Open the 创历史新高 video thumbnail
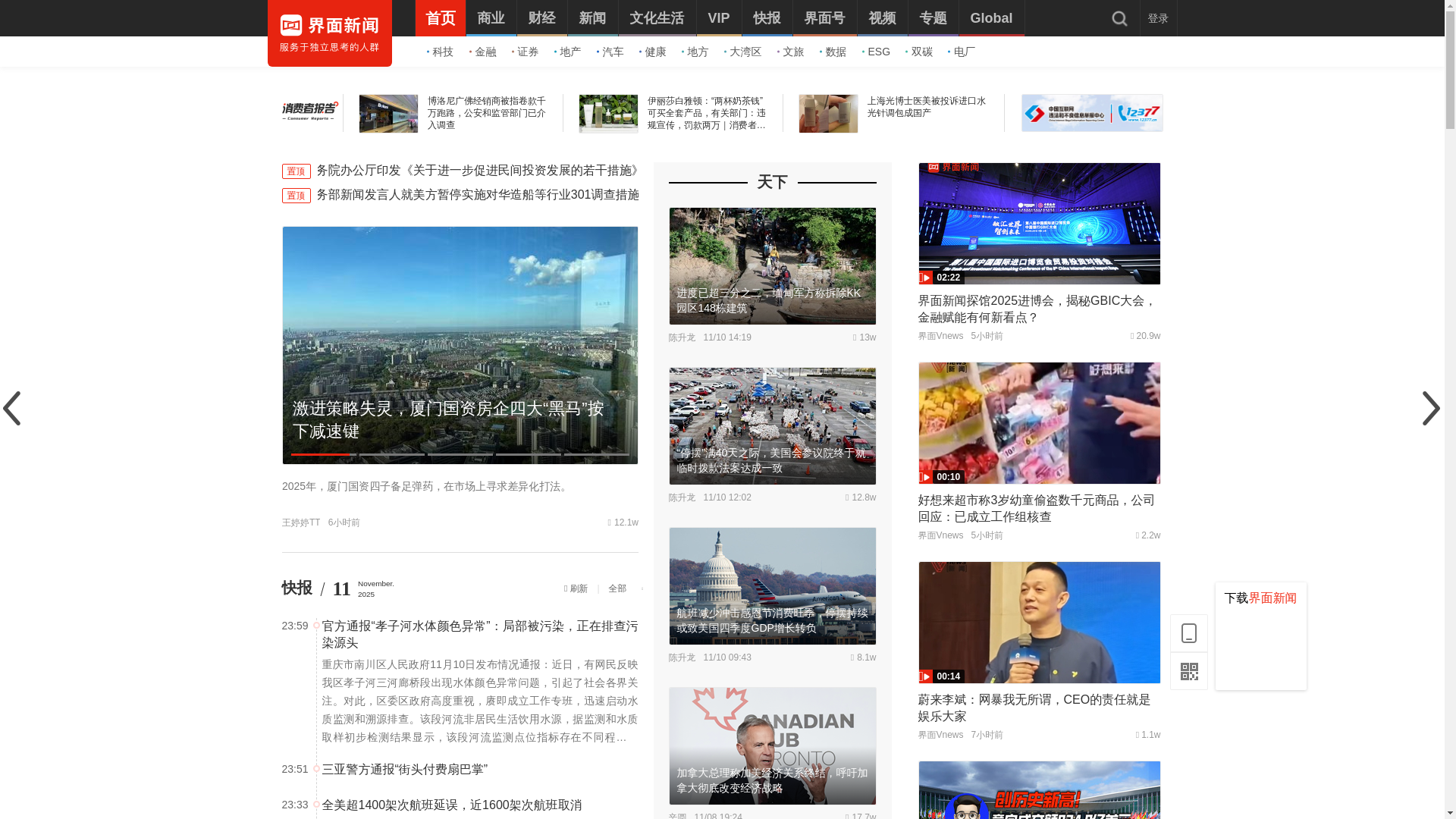 [1040, 790]
